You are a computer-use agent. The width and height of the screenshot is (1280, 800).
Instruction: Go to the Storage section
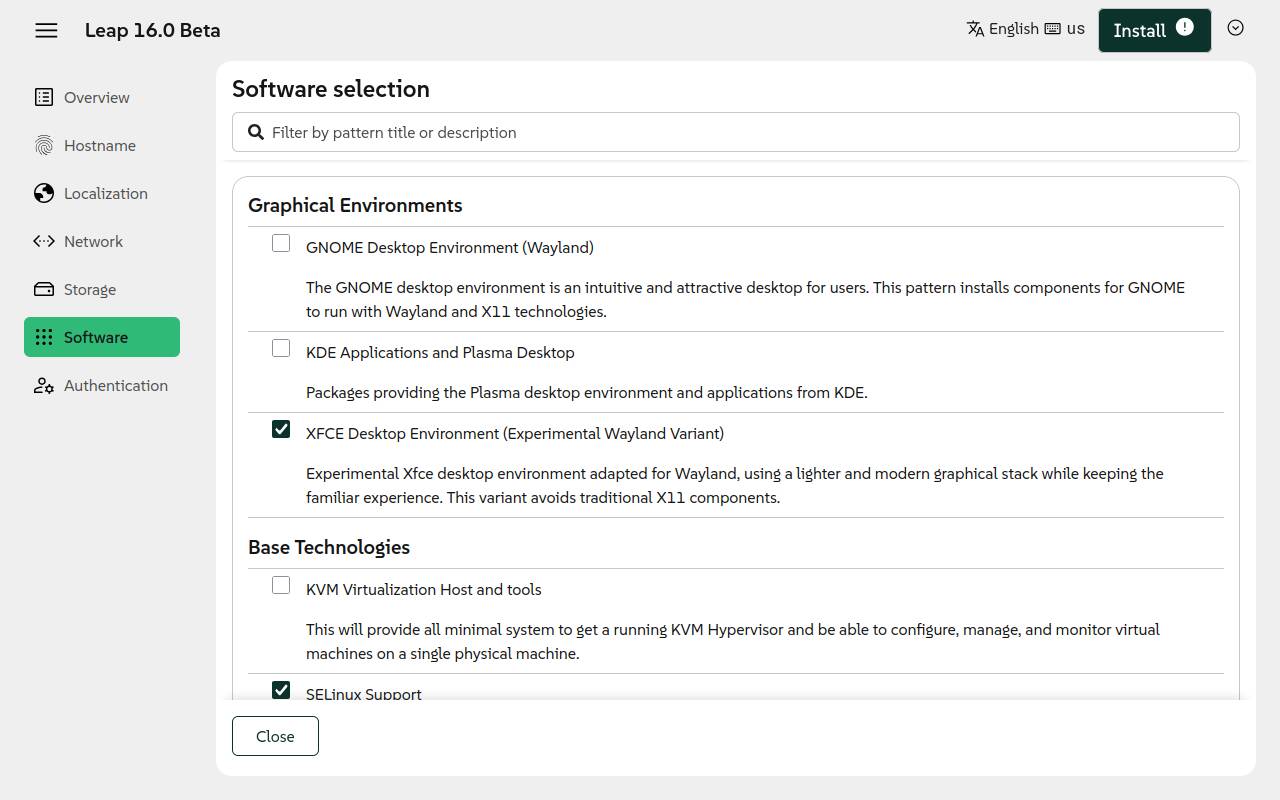point(90,289)
